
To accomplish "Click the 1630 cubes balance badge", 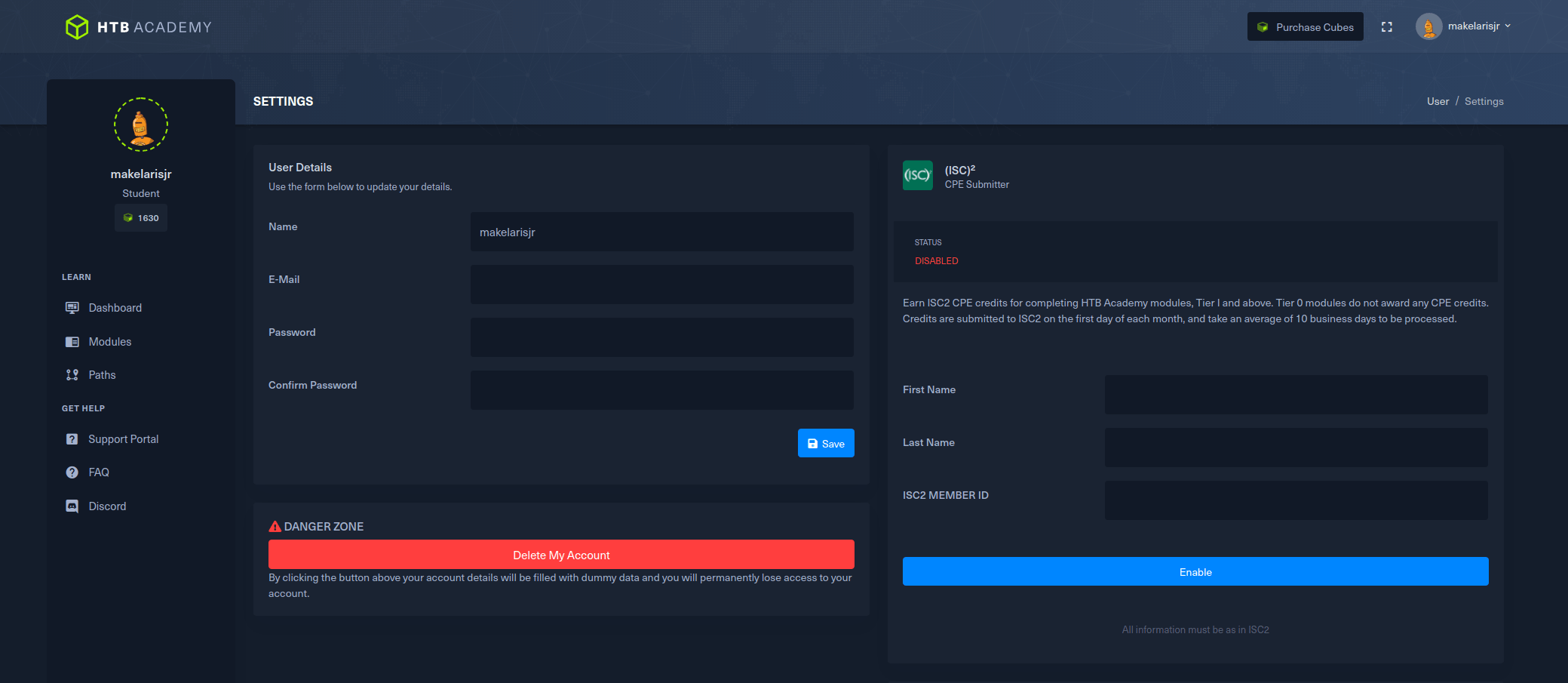I will coord(141,218).
